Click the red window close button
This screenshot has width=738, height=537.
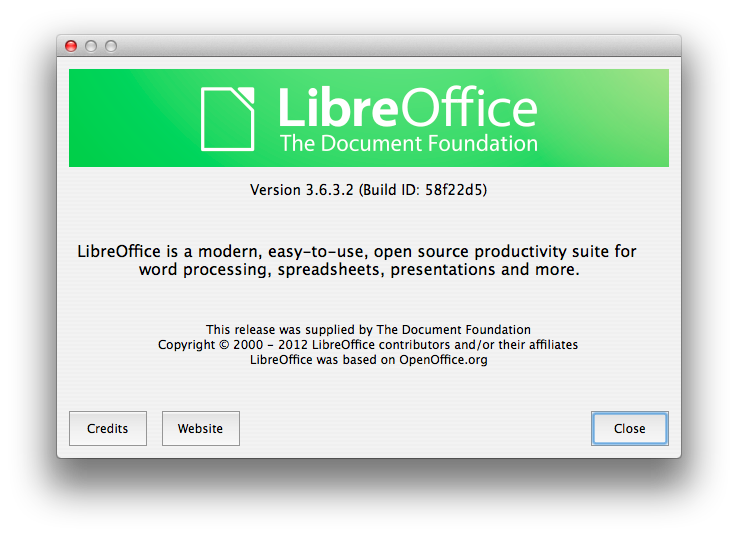71,46
